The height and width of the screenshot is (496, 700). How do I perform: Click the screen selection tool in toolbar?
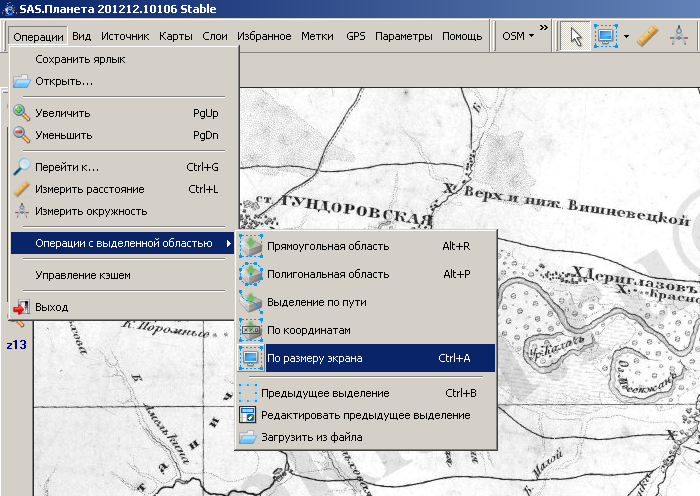point(605,36)
